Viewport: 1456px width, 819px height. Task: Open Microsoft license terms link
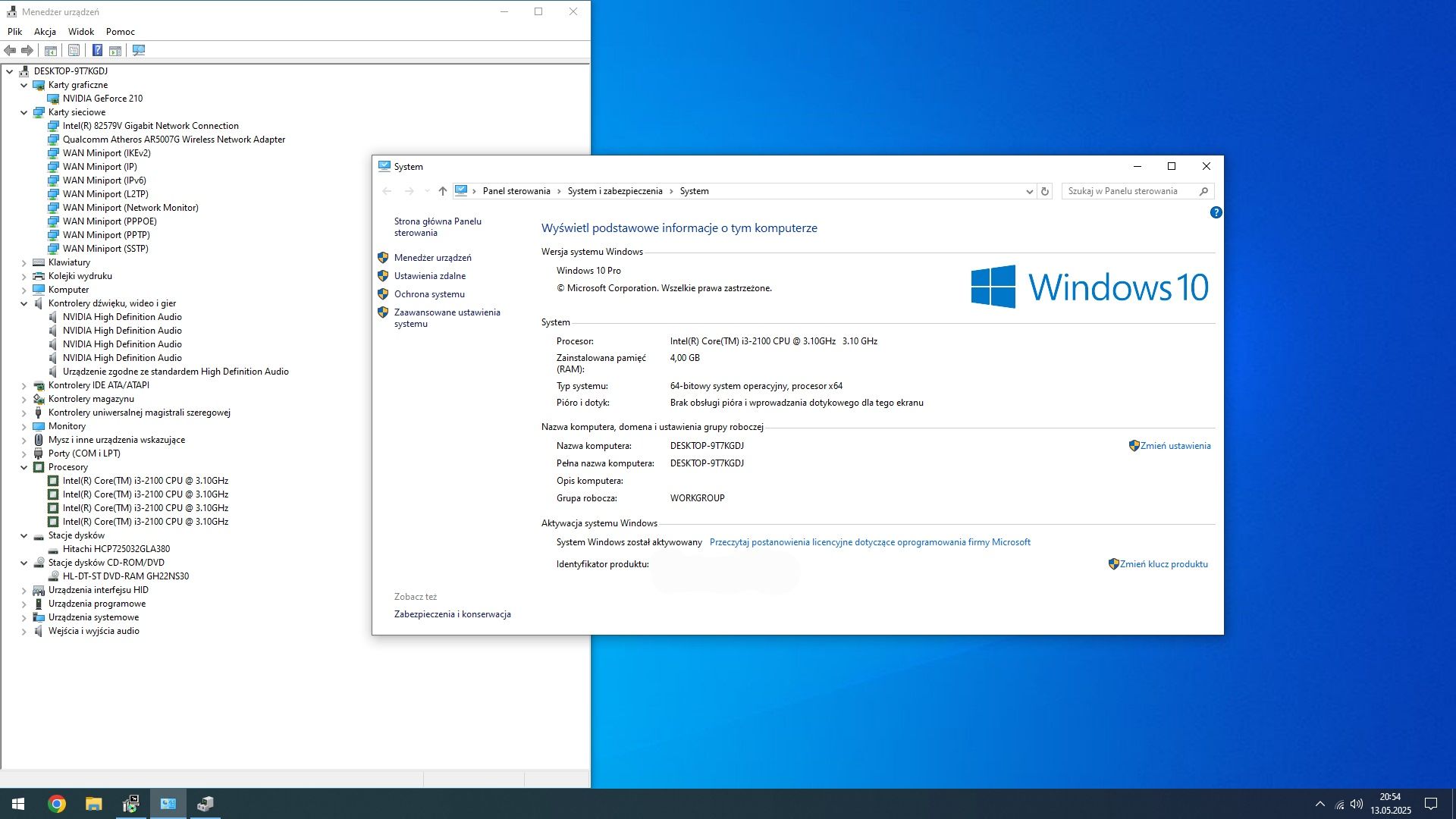tap(870, 542)
